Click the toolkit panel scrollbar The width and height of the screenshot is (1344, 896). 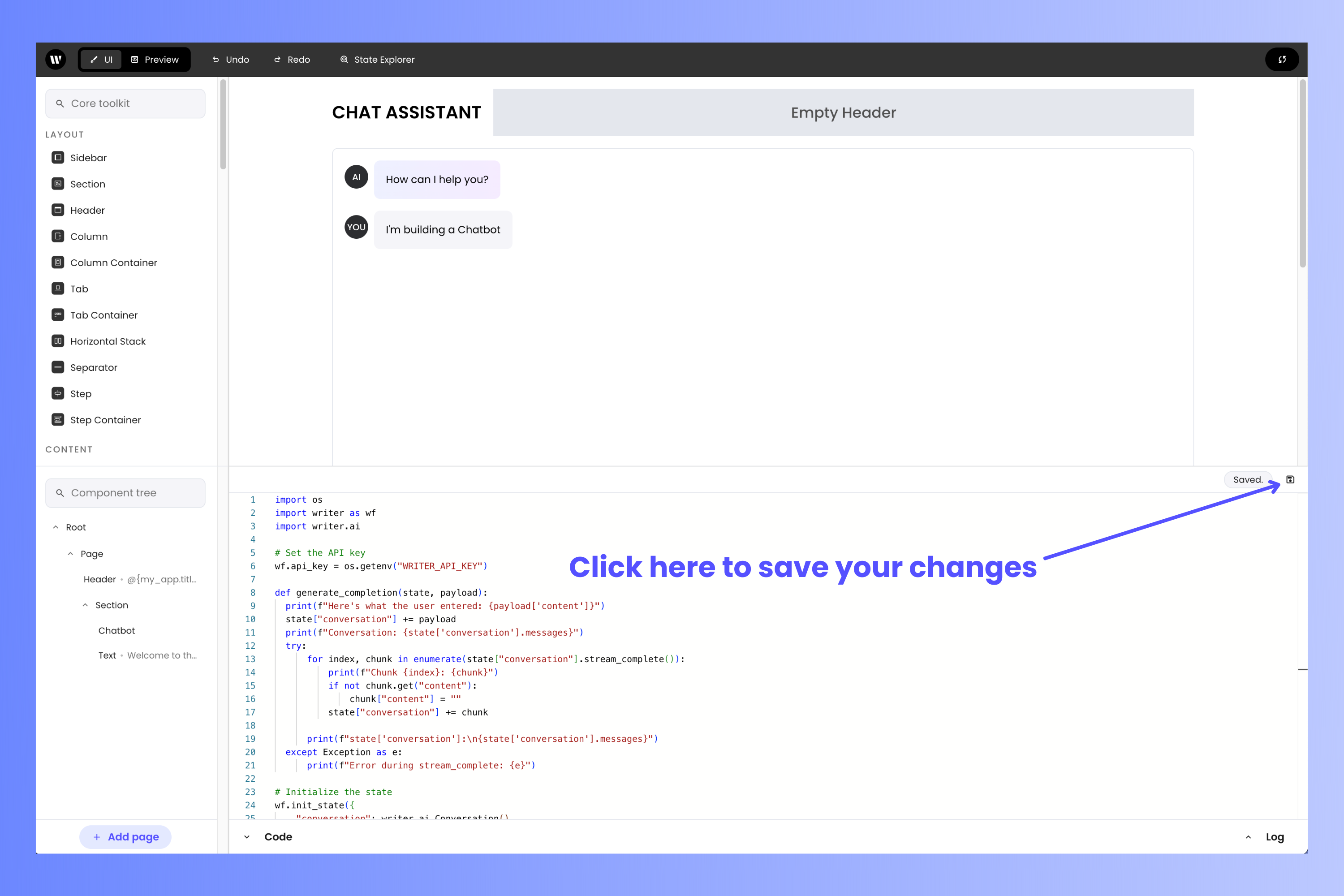pos(223,124)
